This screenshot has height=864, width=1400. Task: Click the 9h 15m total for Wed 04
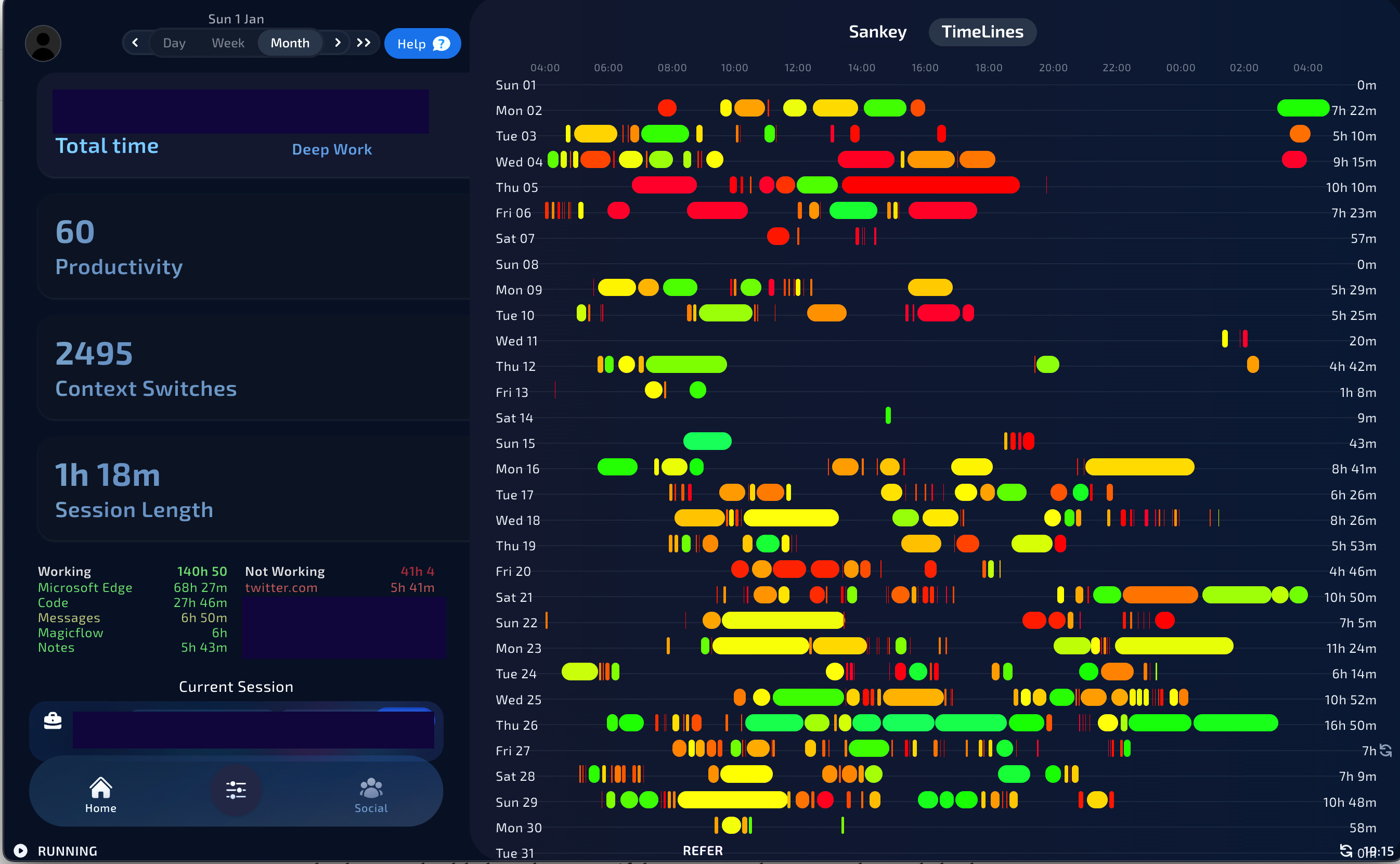tap(1354, 162)
